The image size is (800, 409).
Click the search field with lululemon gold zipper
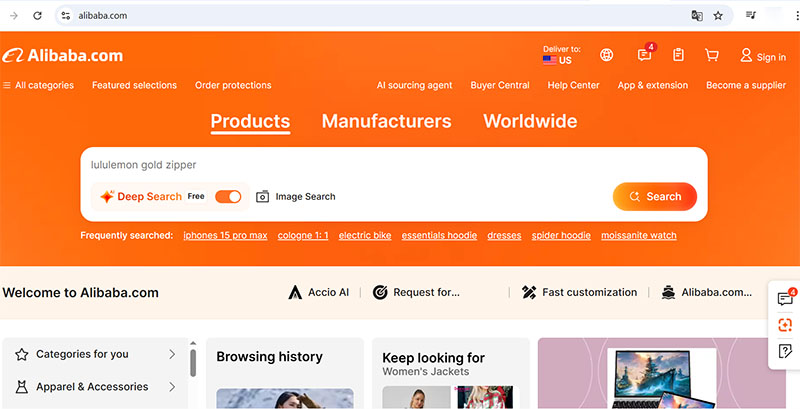click(x=394, y=165)
